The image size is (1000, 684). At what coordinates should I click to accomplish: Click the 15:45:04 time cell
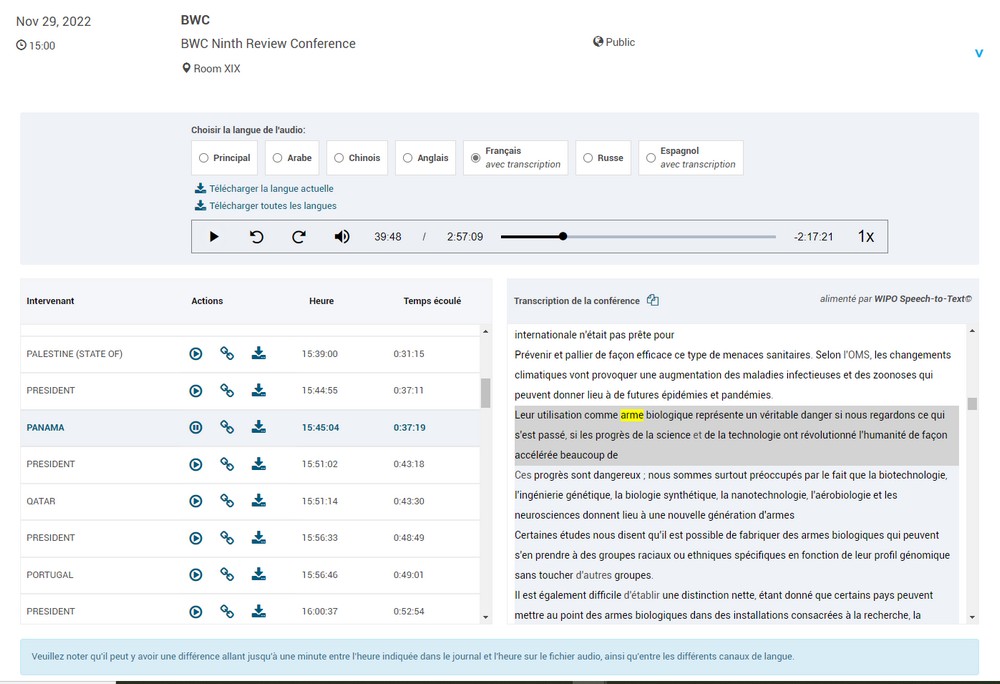(320, 428)
